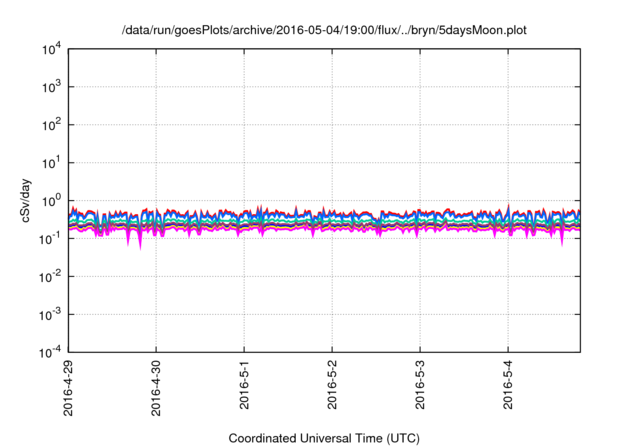Click the 2016-5-4 date label
This screenshot has width=640, height=448.
[508, 384]
